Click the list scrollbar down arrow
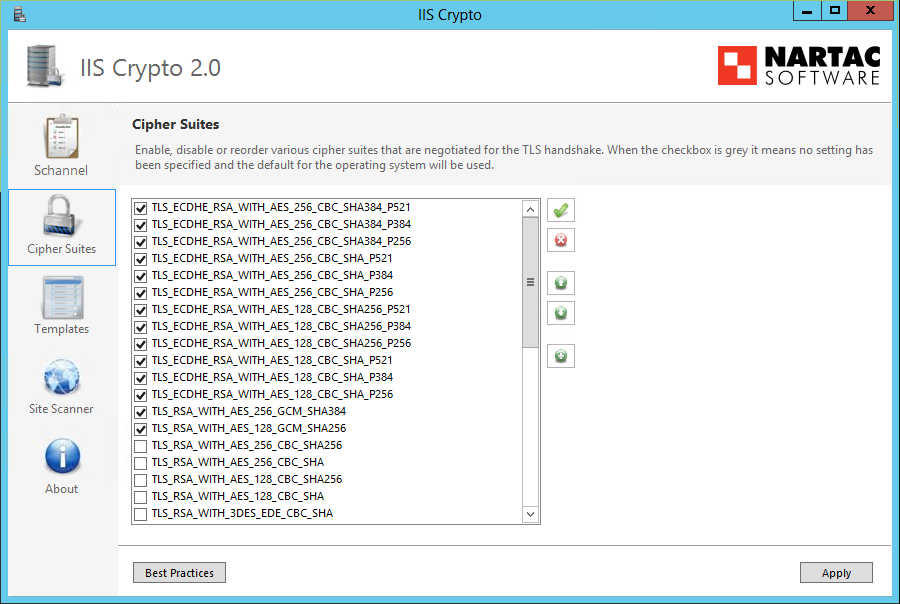The image size is (900, 604). click(x=530, y=514)
